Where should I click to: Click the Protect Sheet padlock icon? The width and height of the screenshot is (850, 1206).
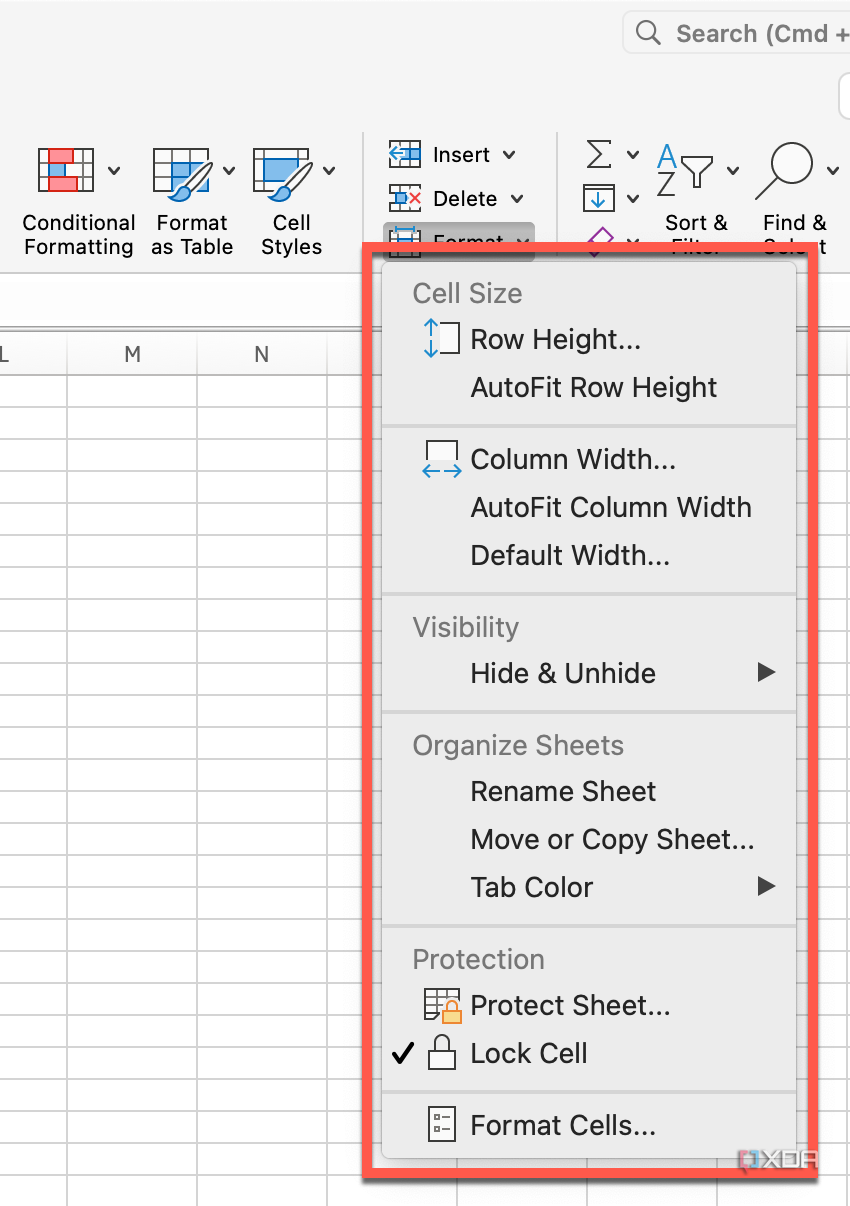pos(444,1005)
